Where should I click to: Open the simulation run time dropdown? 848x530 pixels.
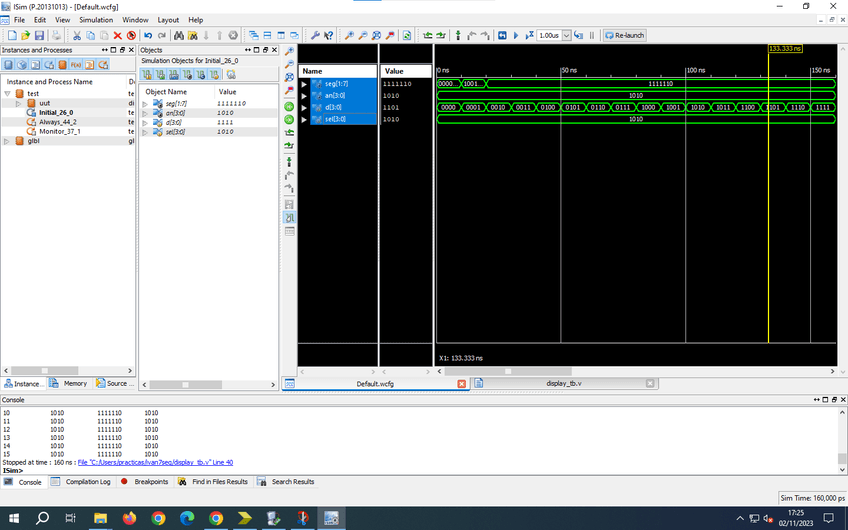(x=566, y=35)
